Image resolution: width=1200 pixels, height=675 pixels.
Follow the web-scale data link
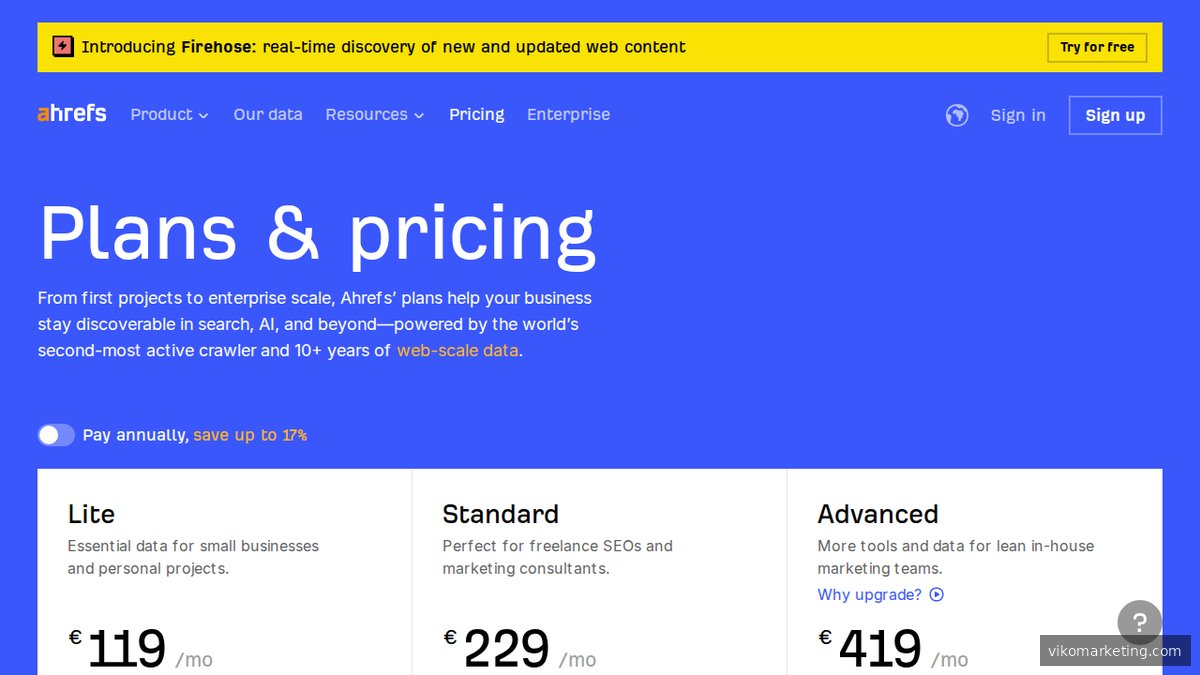point(457,351)
